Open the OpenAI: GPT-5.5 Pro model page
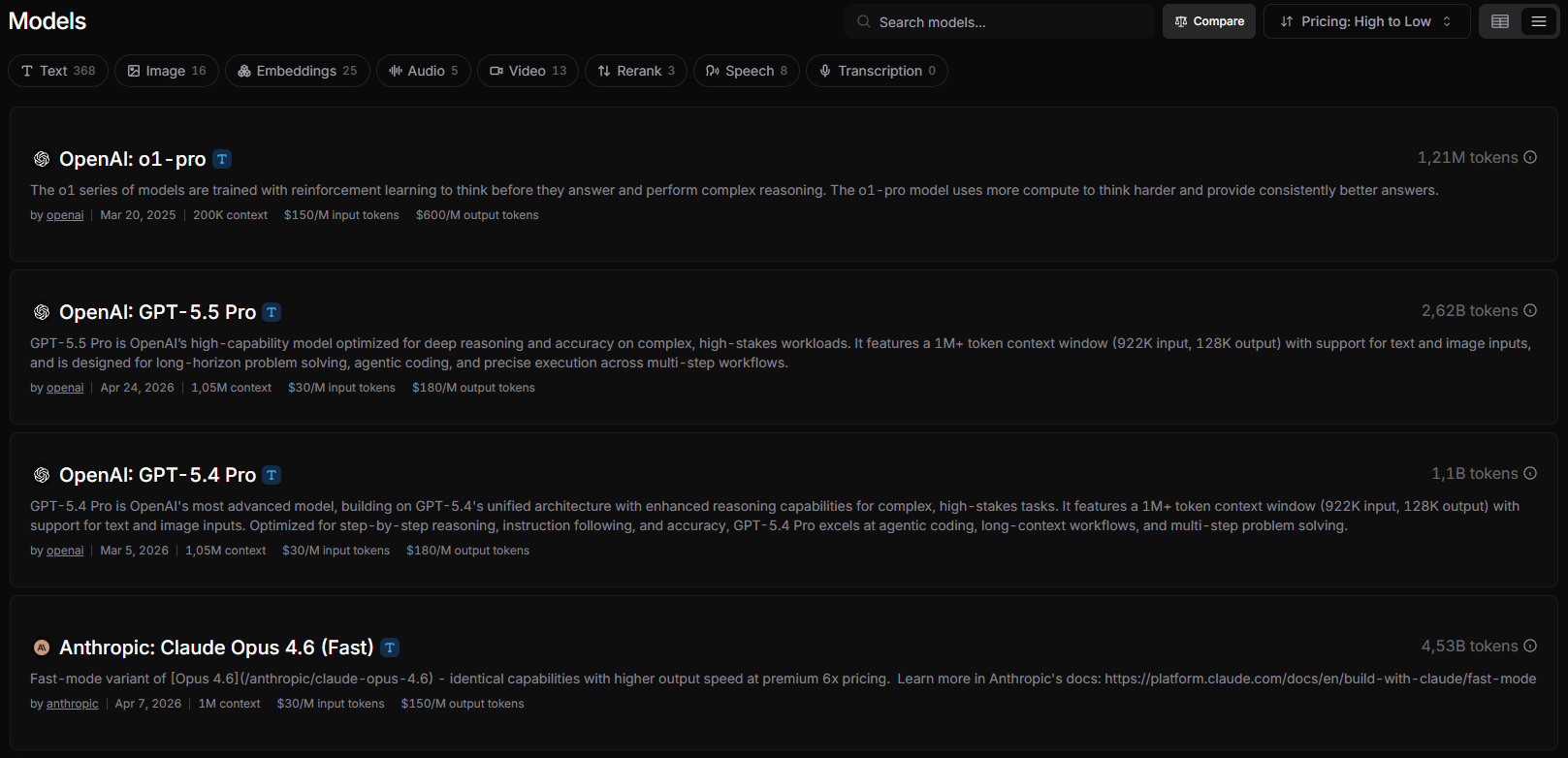This screenshot has width=1568, height=758. tap(157, 312)
